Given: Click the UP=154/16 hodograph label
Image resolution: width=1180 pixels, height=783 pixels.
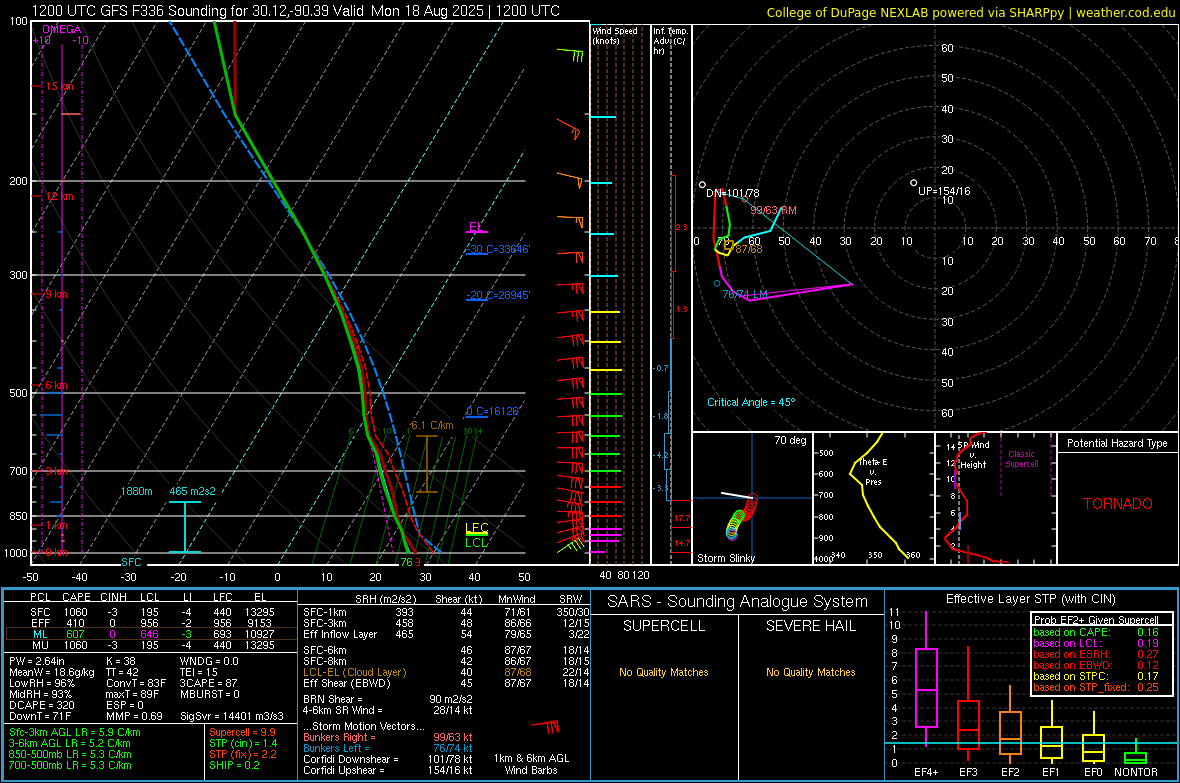Looking at the screenshot, I should pyautogui.click(x=944, y=191).
